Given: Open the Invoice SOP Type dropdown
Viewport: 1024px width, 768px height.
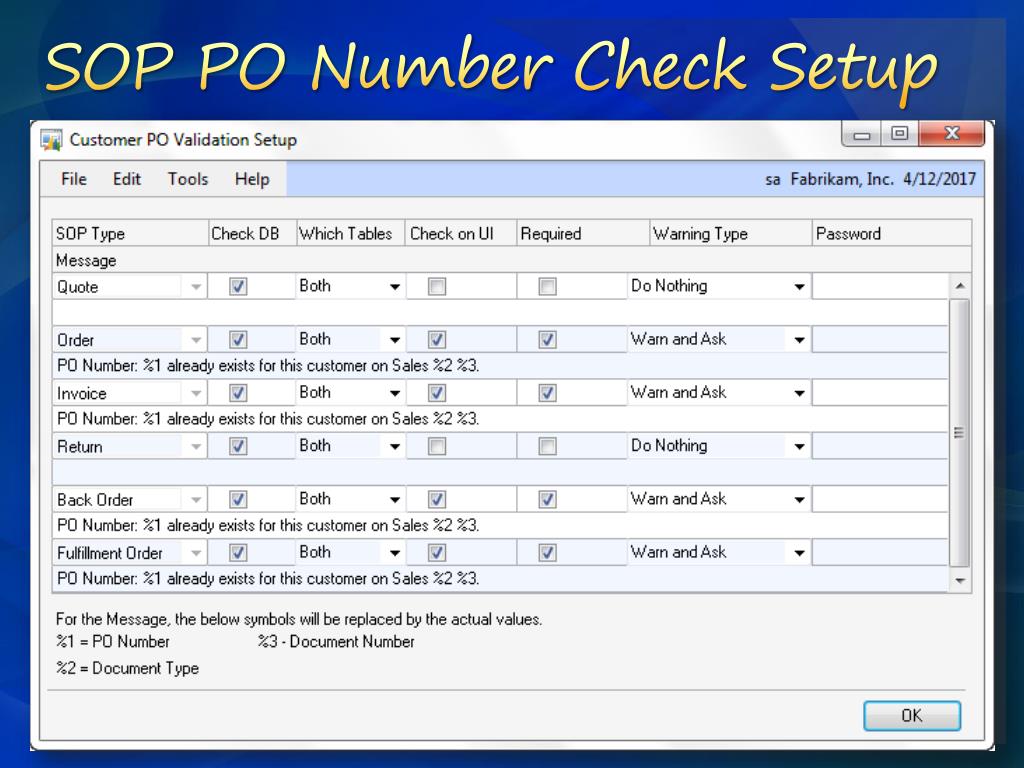Looking at the screenshot, I should [195, 393].
